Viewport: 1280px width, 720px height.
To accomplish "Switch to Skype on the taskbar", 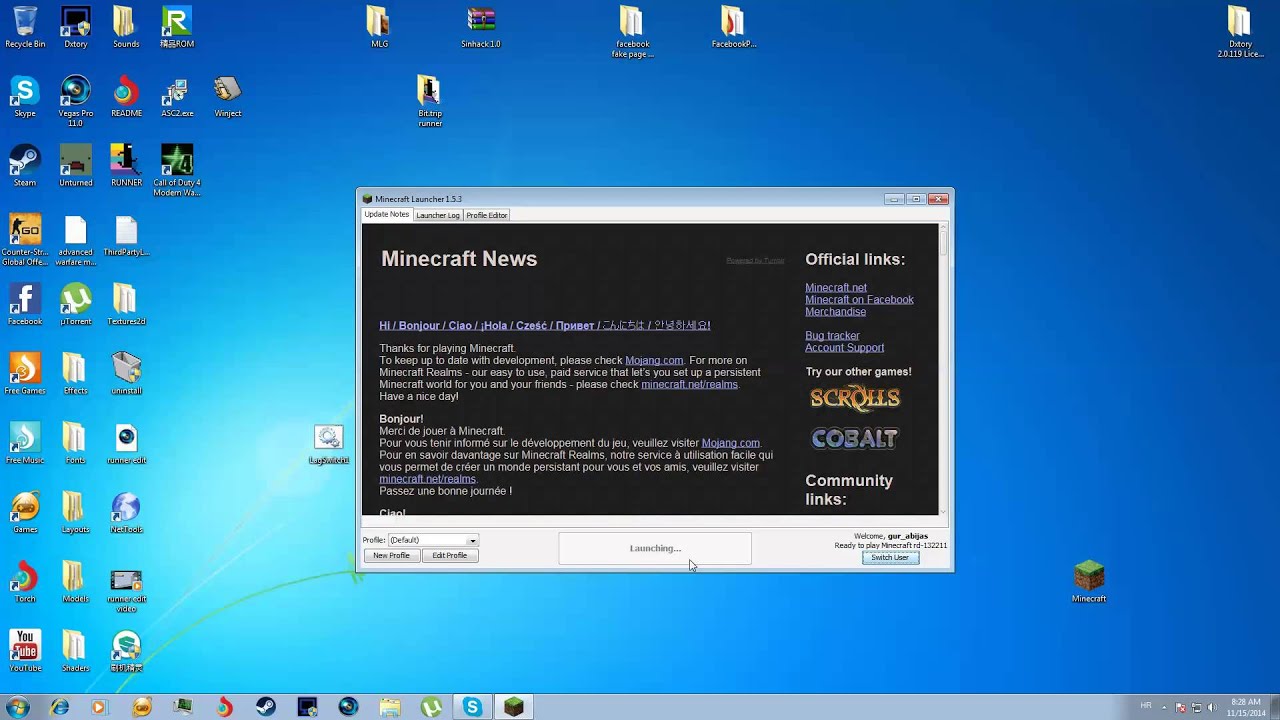I will pos(472,707).
